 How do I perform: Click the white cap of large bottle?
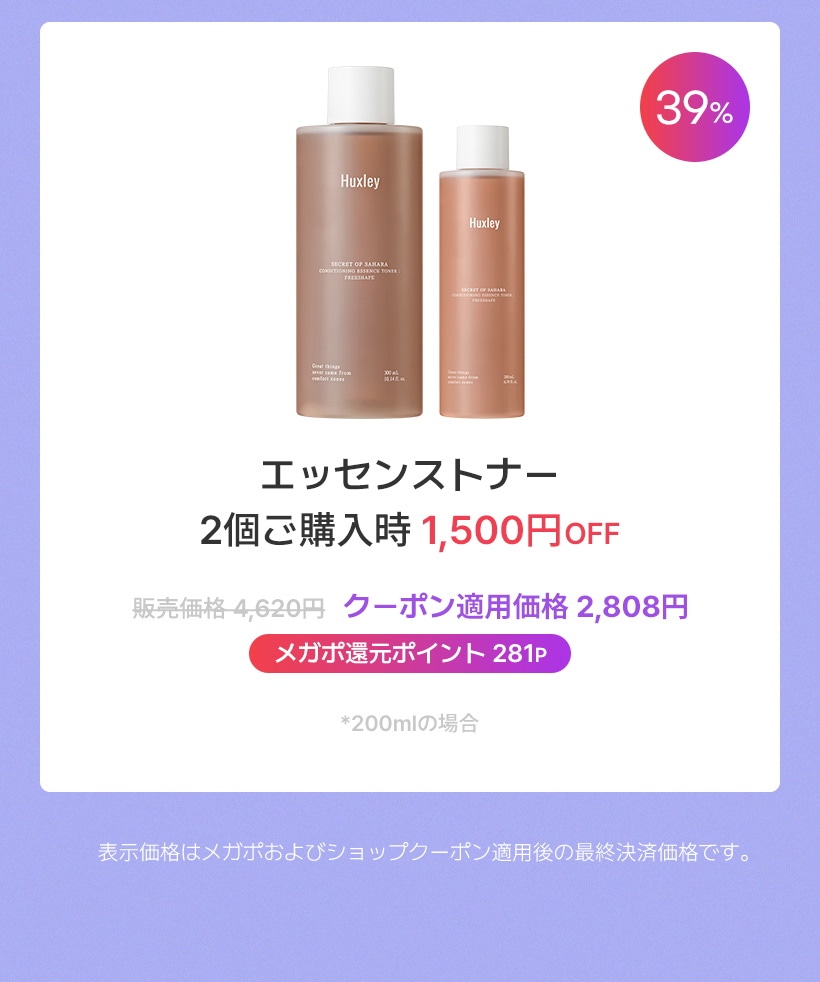361,95
